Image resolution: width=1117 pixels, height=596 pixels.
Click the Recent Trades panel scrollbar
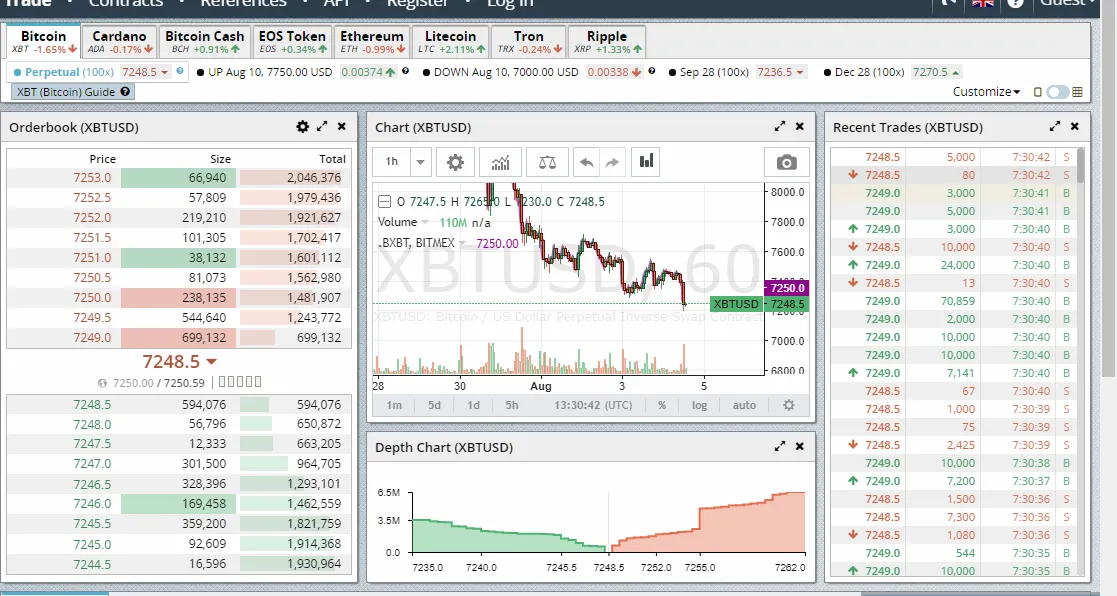(1081, 165)
